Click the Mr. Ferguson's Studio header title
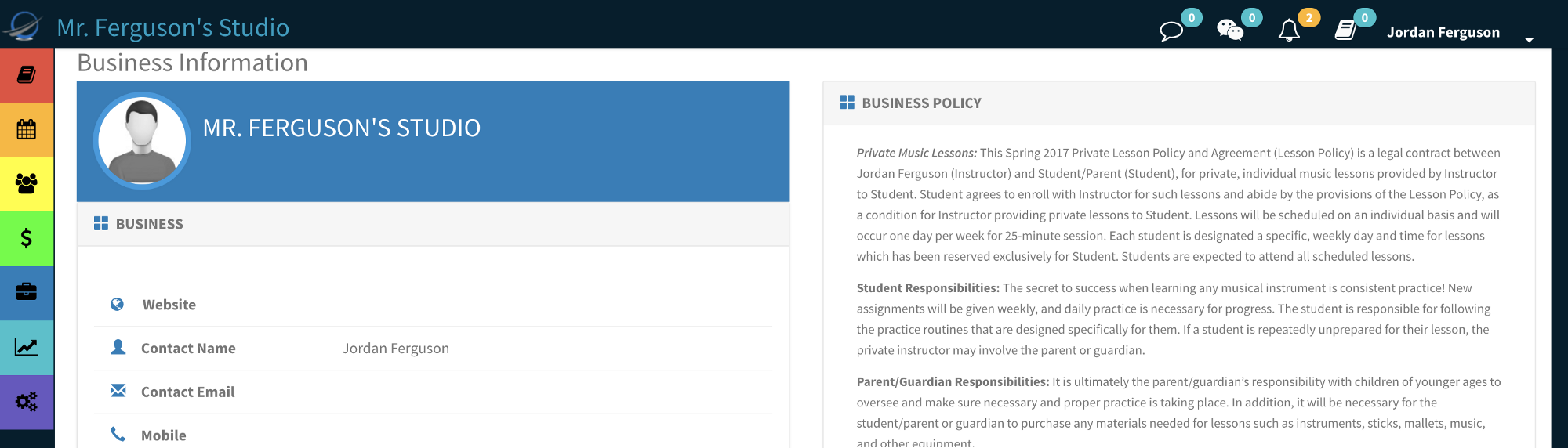Viewport: 1568px width, 448px height. (x=173, y=27)
